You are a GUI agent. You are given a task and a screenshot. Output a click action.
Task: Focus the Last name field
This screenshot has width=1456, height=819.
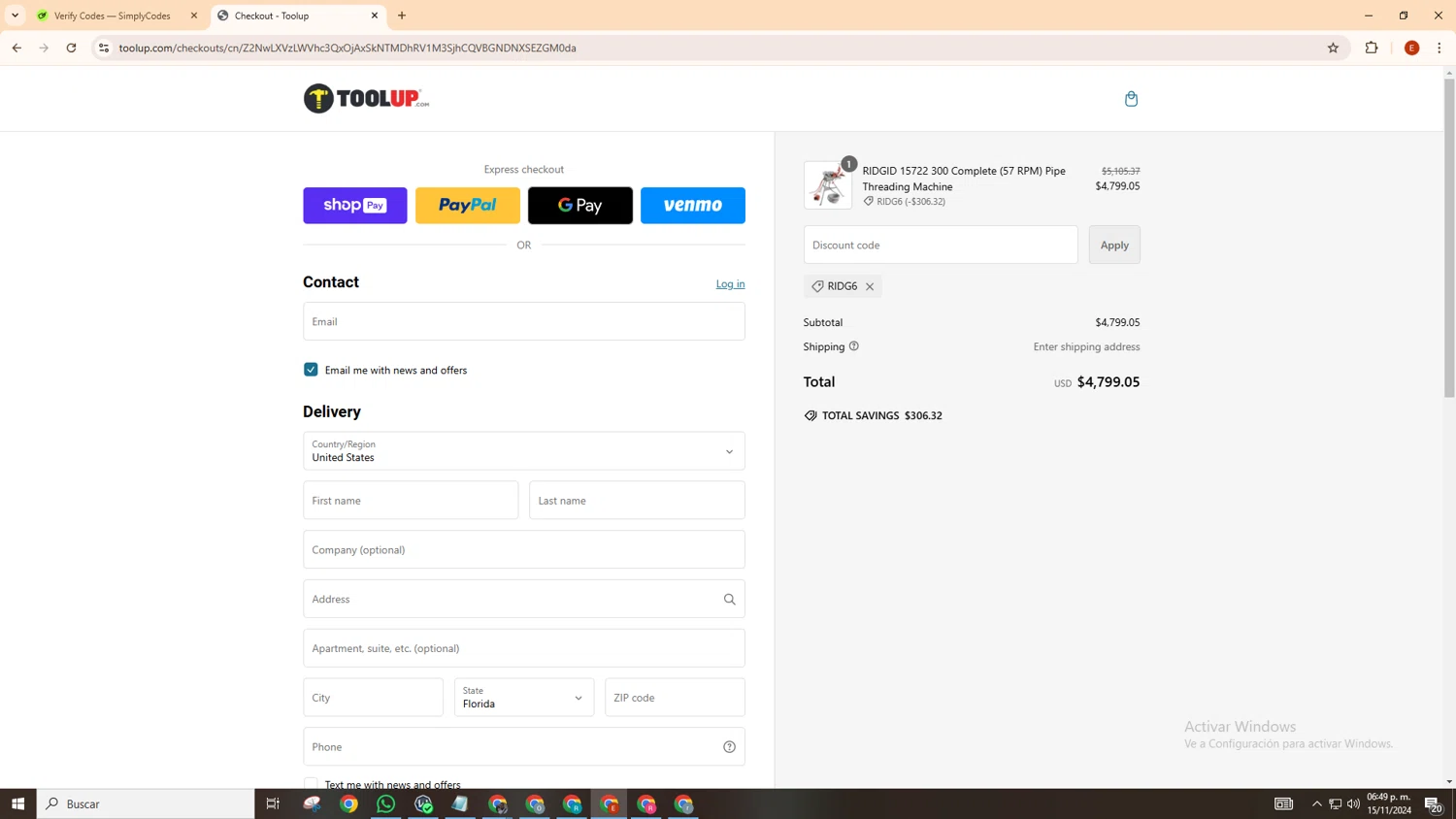637,501
